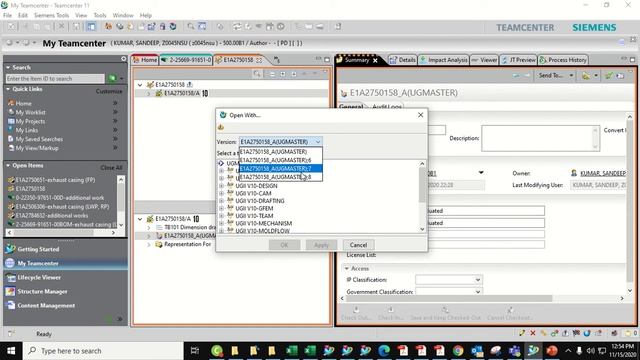The width and height of the screenshot is (640, 360).
Task: Select UGII V10-MECHANISM in tool list
Action: coord(264,223)
